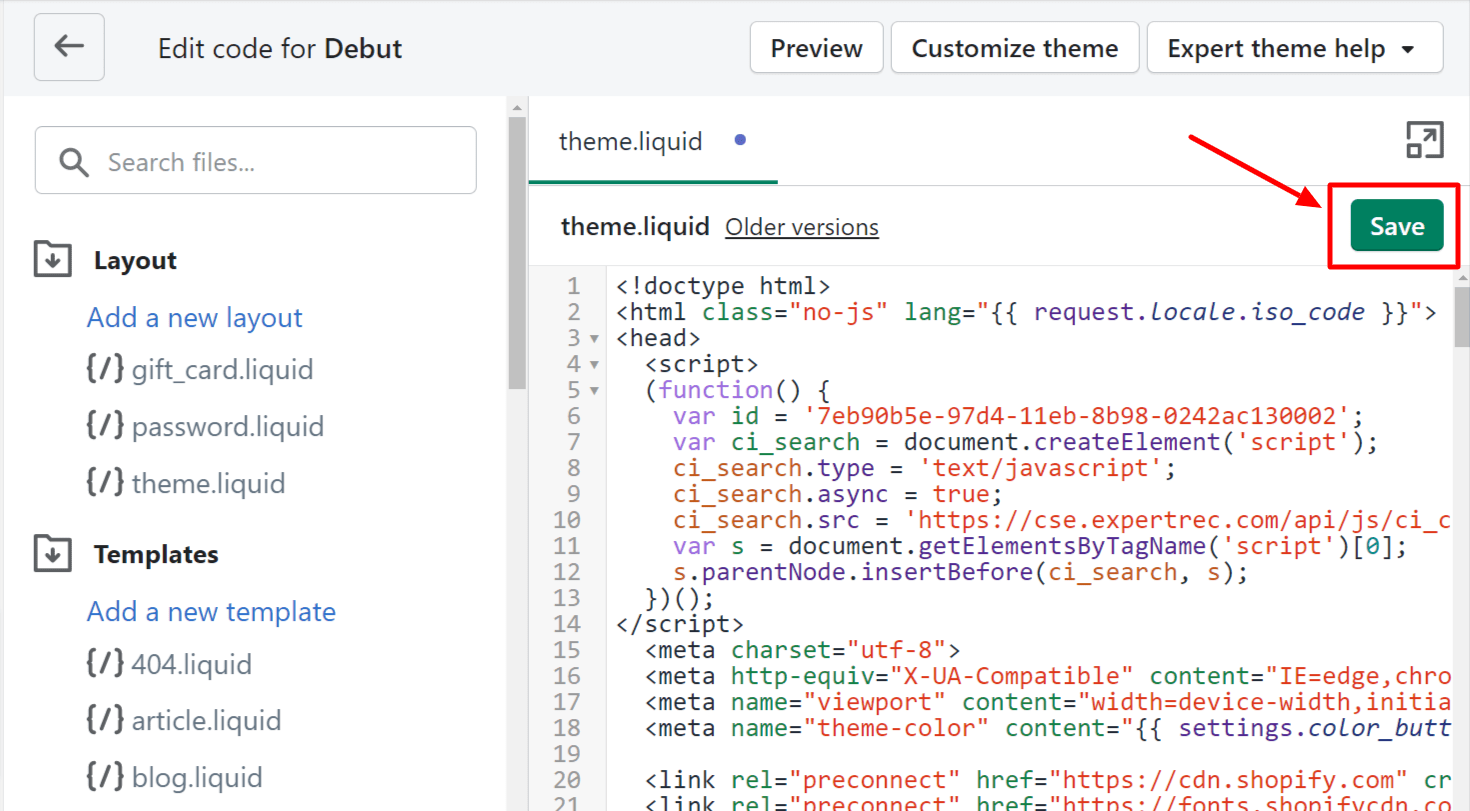Click the magnifier icon in Search files
The width and height of the screenshot is (1470, 811).
point(74,160)
